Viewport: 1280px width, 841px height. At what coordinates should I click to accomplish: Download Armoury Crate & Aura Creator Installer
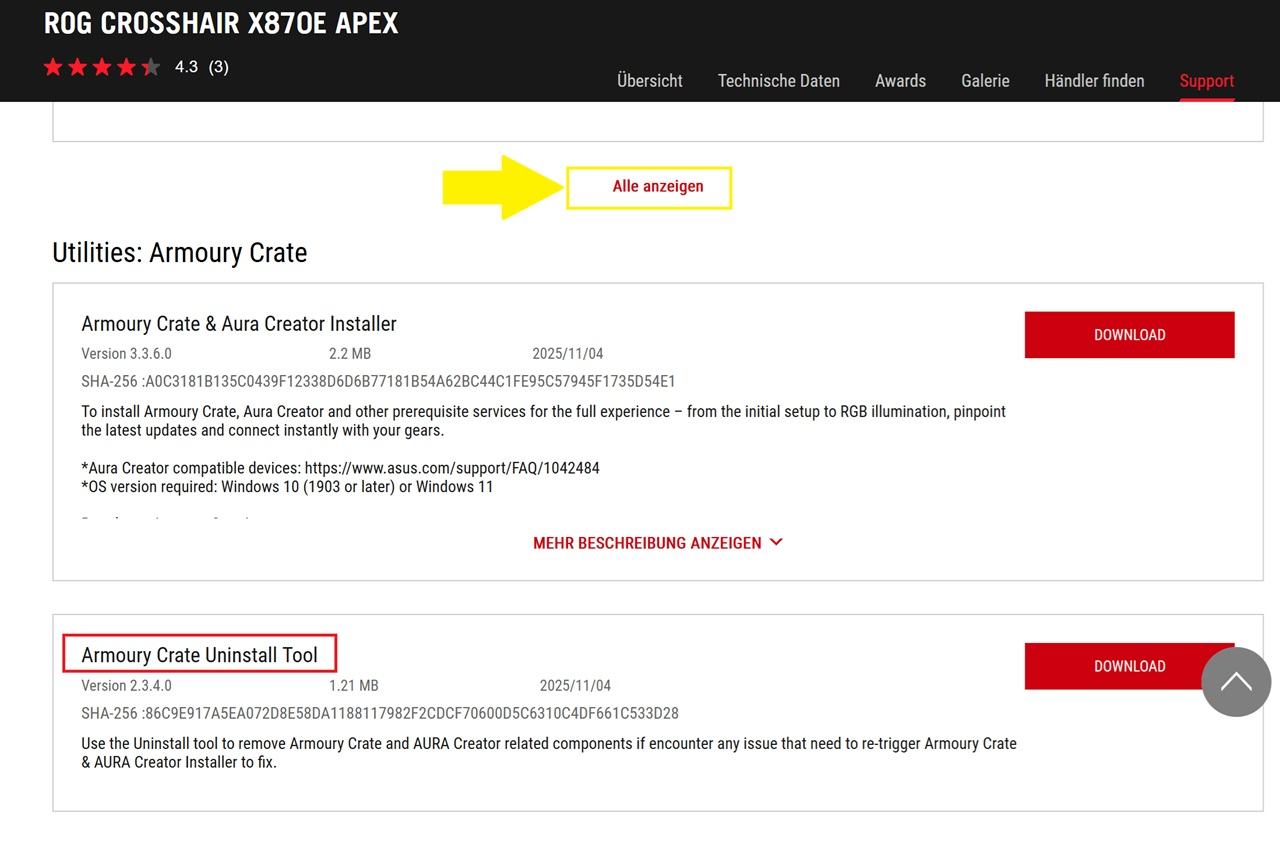tap(1129, 335)
